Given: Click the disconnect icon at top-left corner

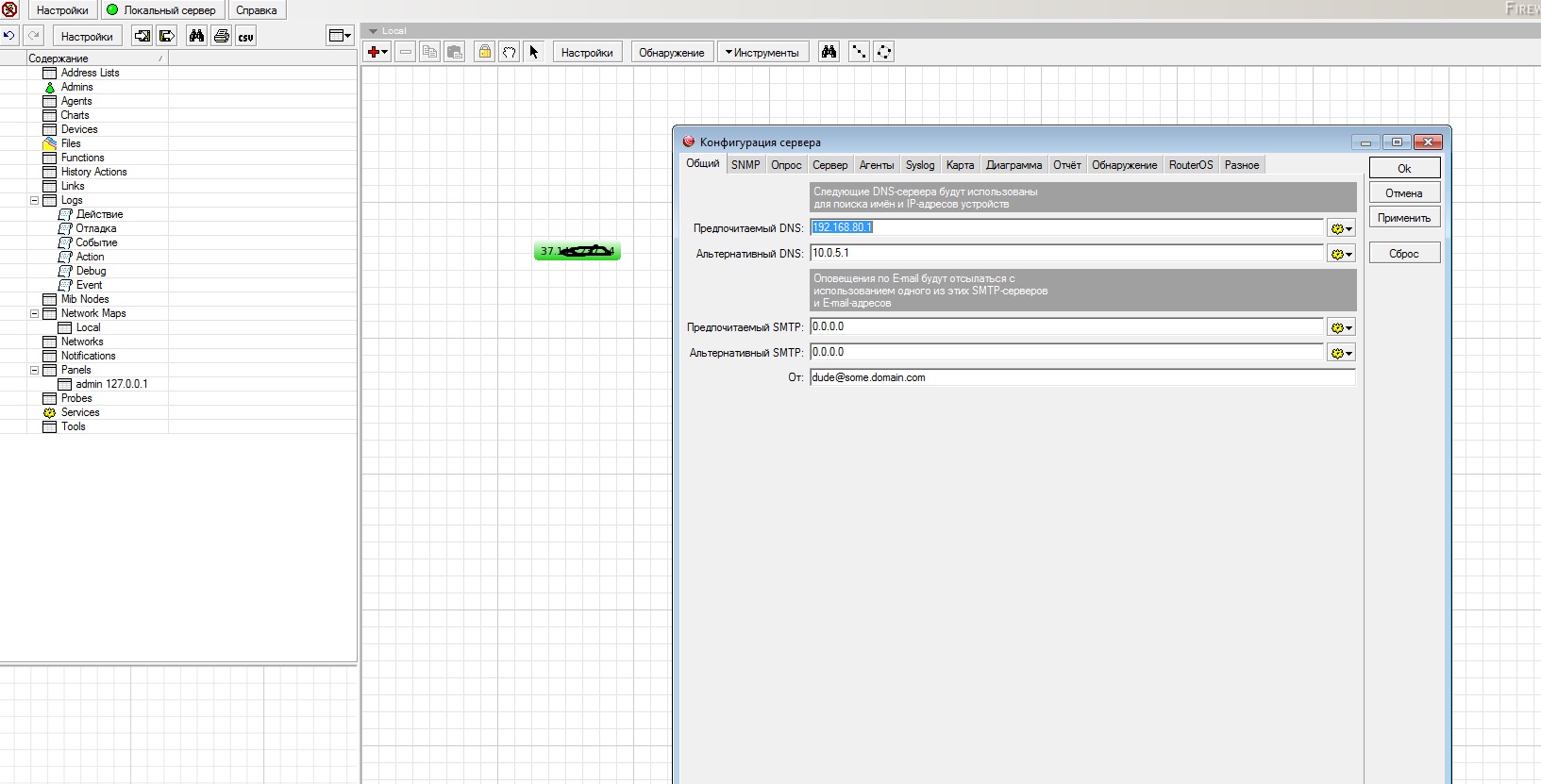Looking at the screenshot, I should tap(9, 9).
